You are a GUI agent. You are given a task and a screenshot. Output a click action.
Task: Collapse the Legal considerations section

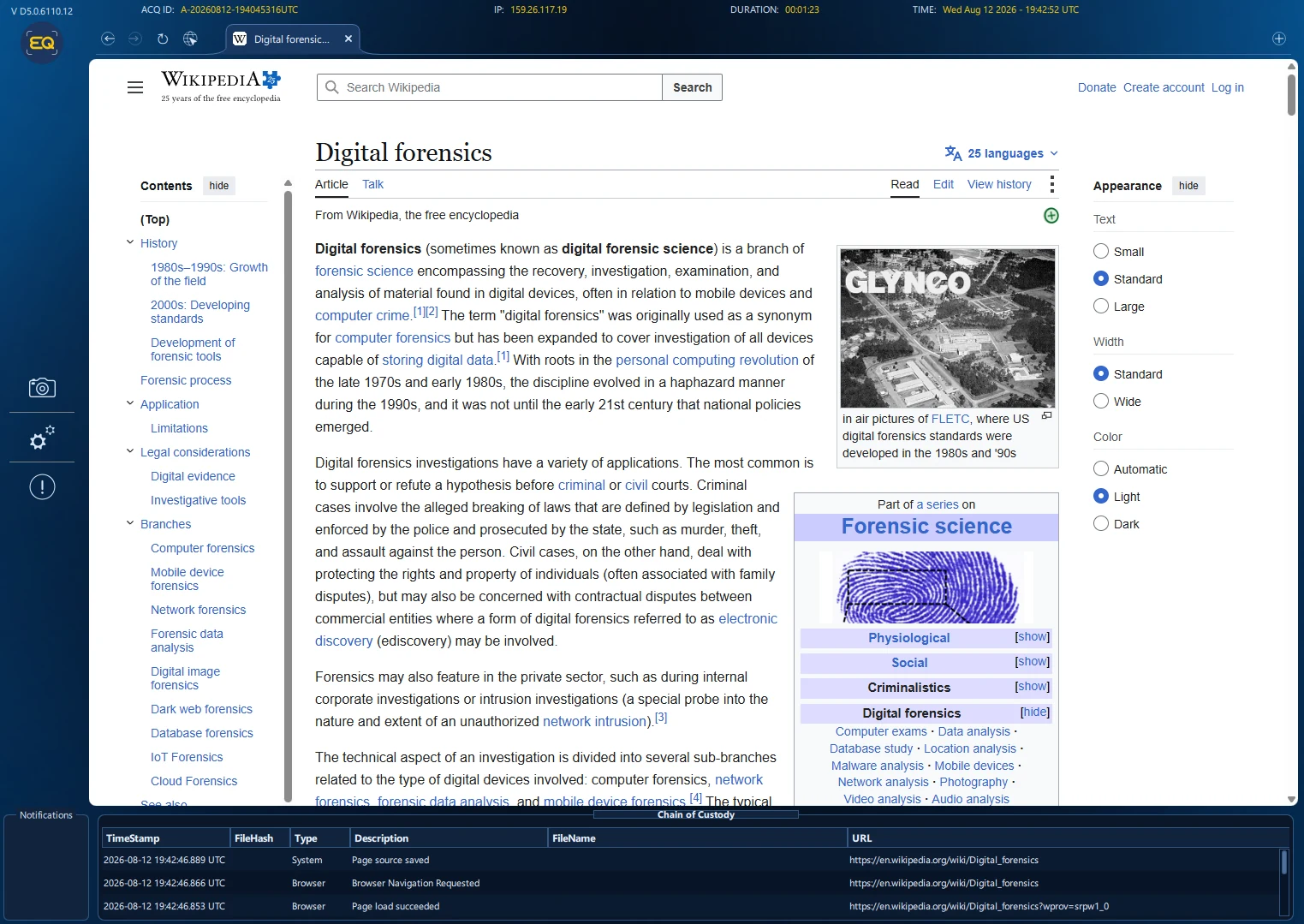(130, 451)
